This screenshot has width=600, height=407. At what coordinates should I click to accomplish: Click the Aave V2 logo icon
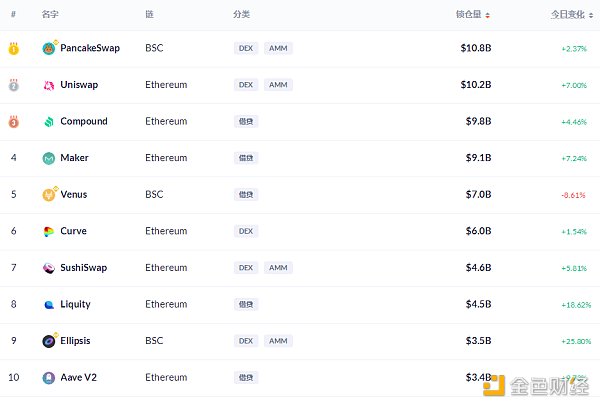49,378
